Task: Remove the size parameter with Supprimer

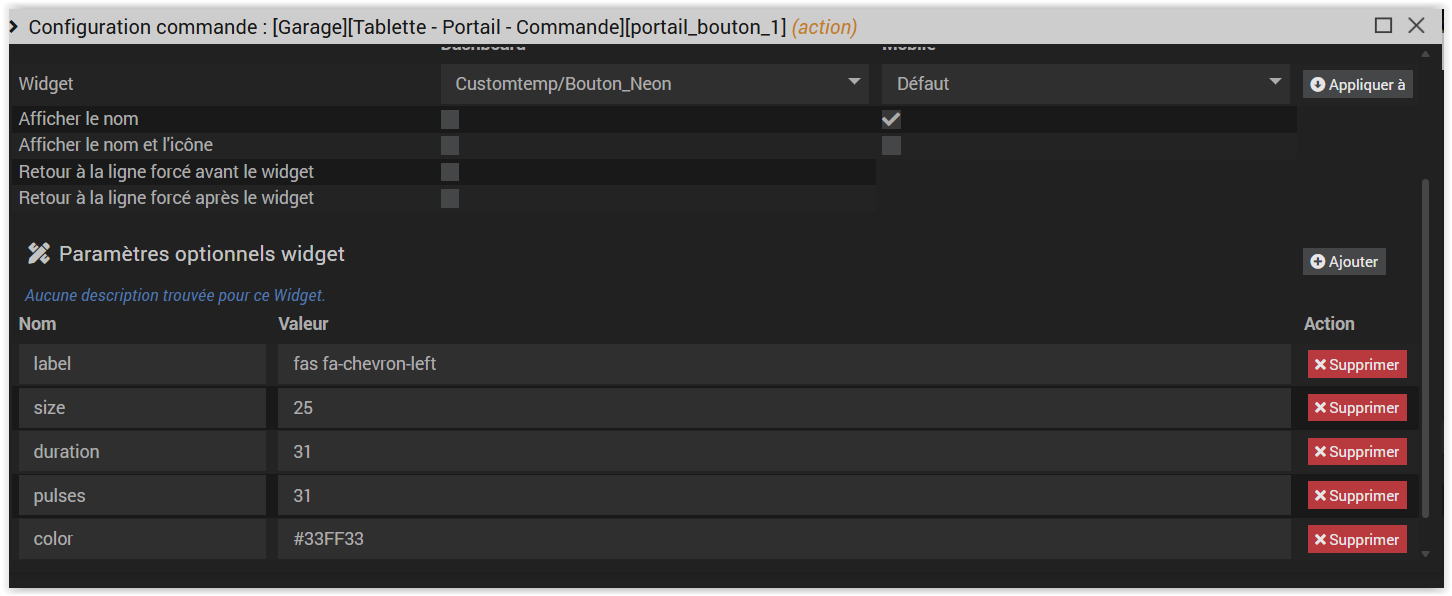Action: [1356, 408]
